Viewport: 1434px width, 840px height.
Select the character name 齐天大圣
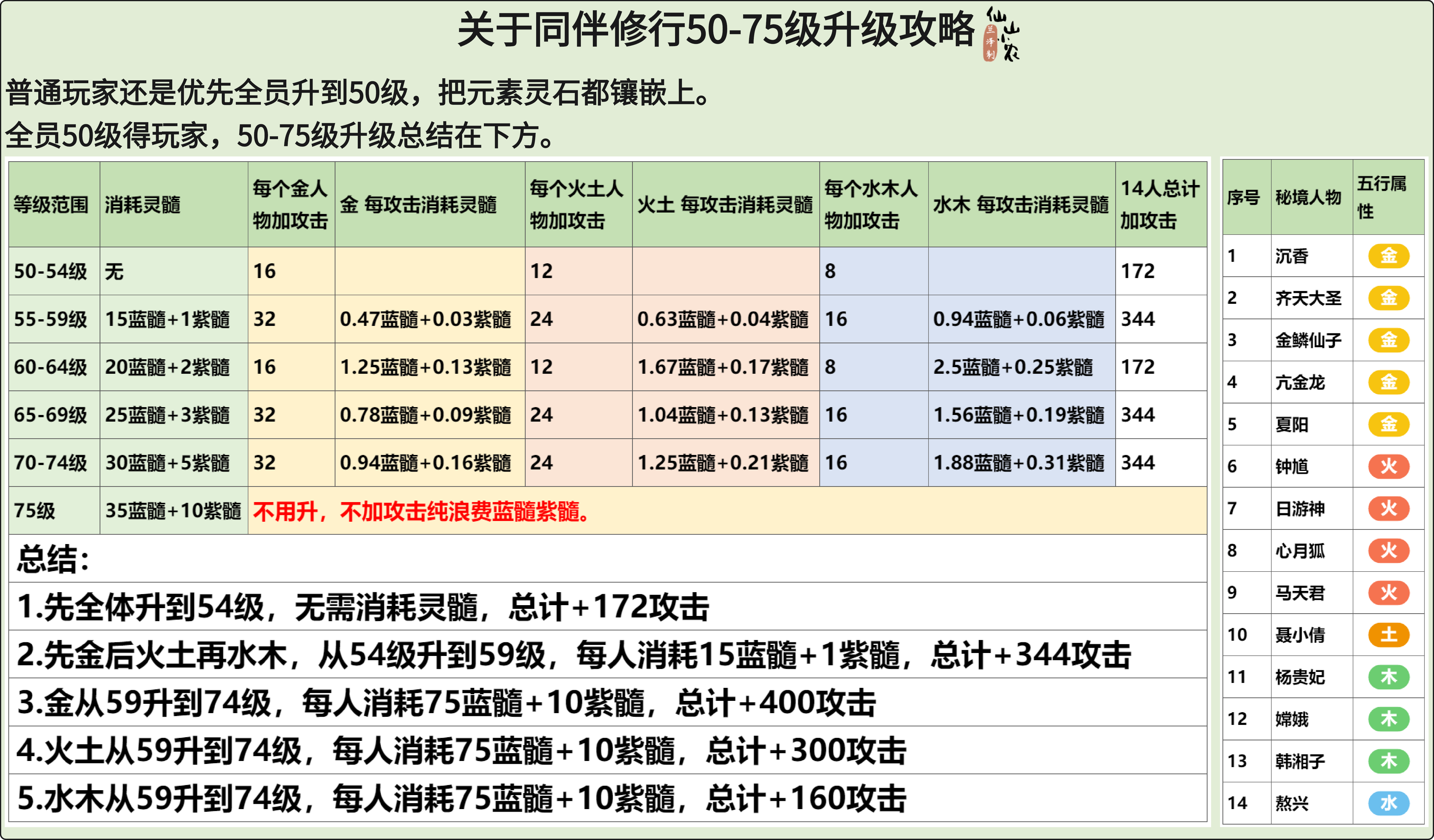point(1308,298)
